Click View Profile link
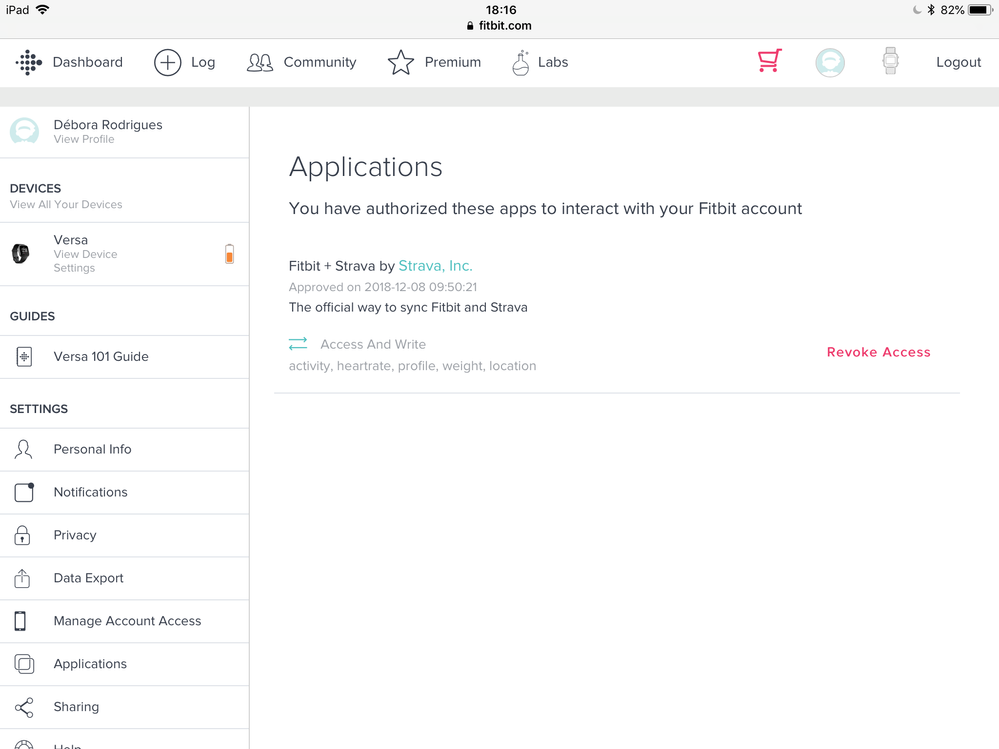Image resolution: width=999 pixels, height=749 pixels. (84, 139)
